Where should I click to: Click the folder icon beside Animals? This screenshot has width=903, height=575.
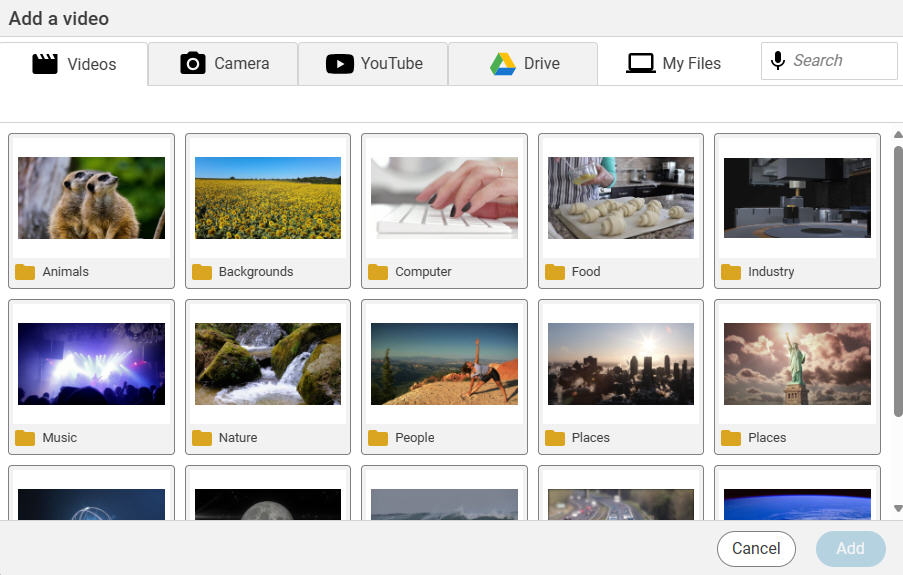[25, 272]
